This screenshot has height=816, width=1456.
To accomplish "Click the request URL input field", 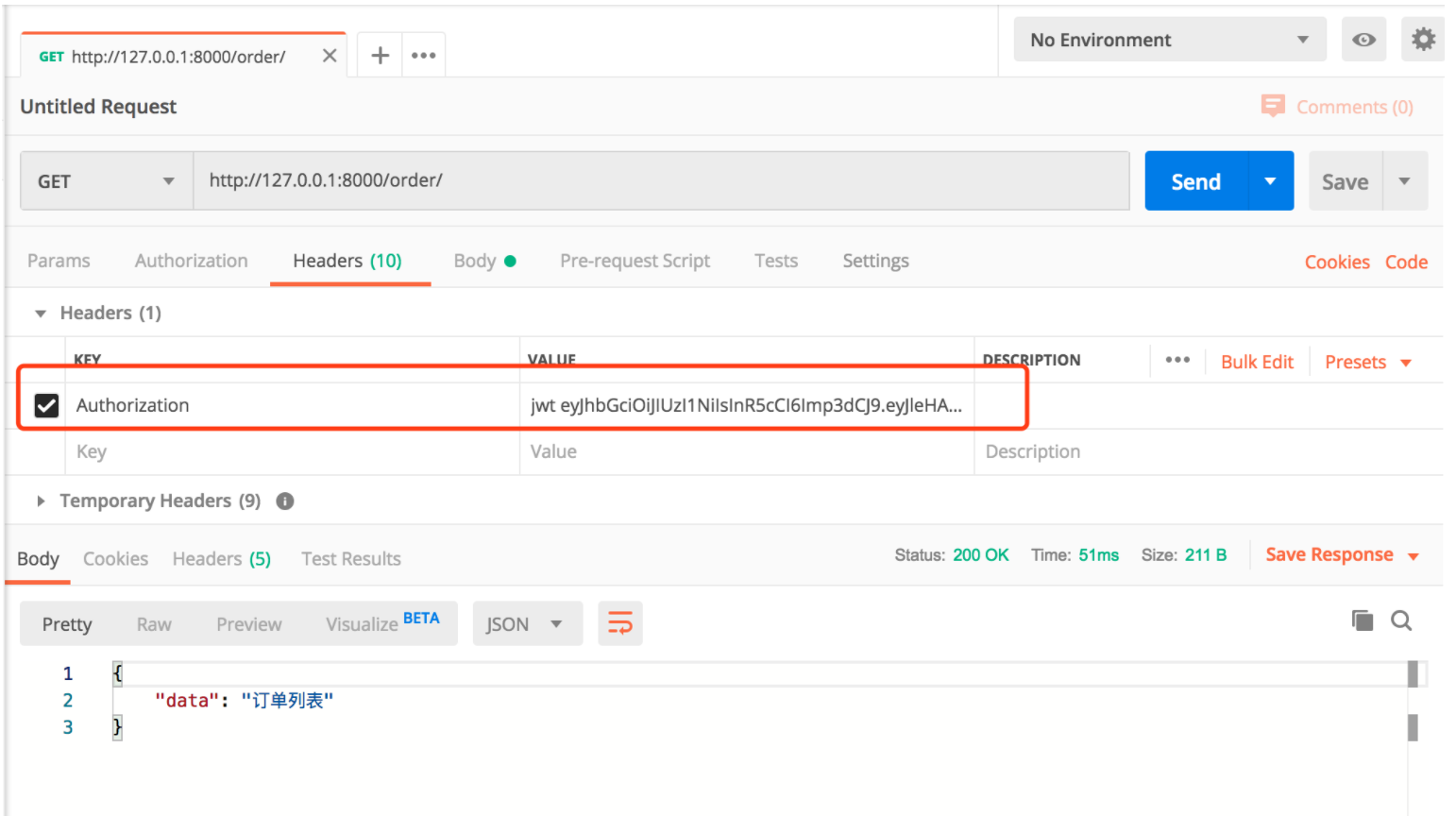I will [661, 180].
